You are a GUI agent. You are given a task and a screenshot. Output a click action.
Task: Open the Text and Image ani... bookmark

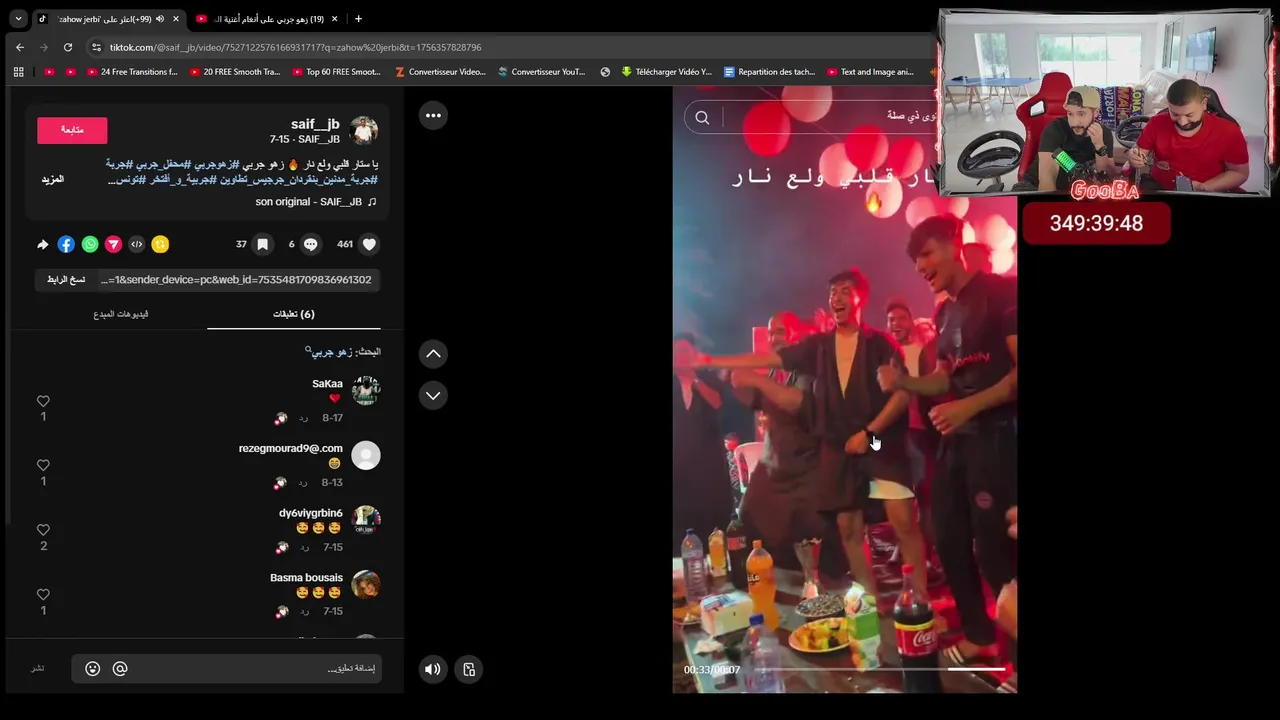pos(870,72)
